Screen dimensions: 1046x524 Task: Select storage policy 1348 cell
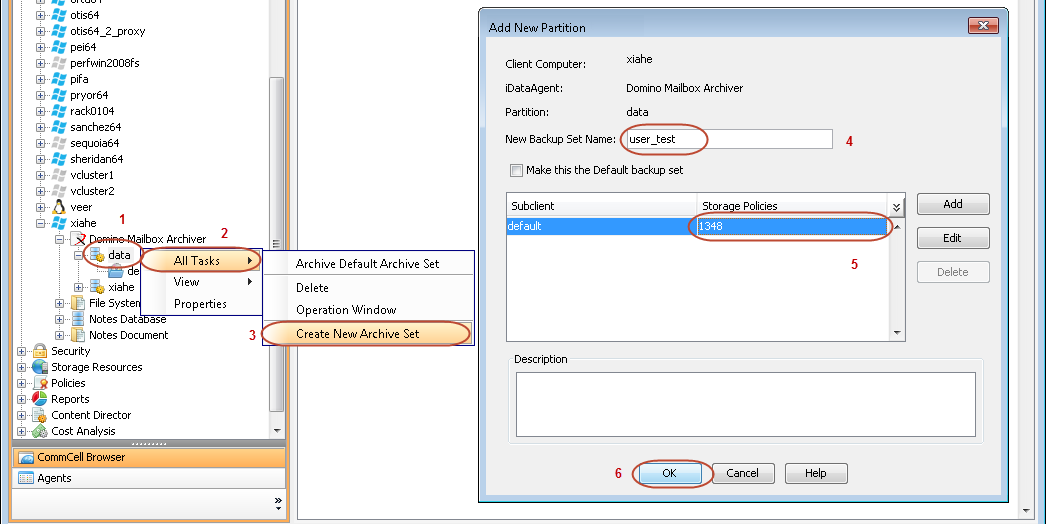[791, 227]
